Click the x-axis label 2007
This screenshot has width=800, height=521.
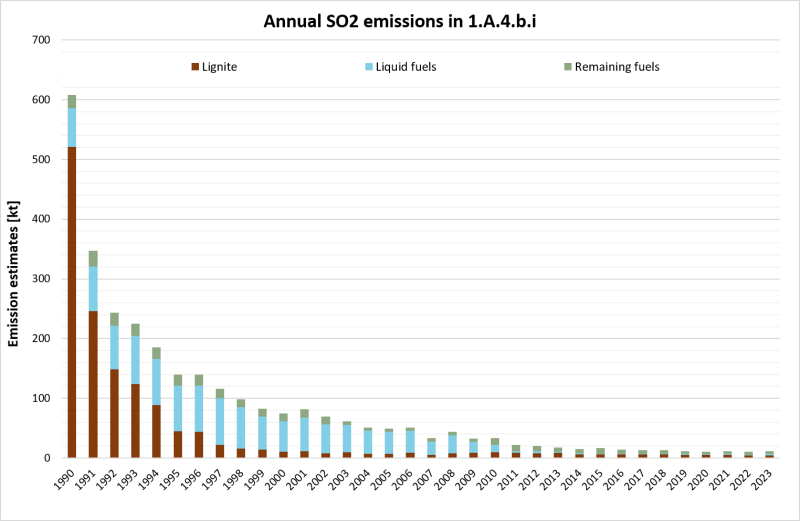[424, 479]
